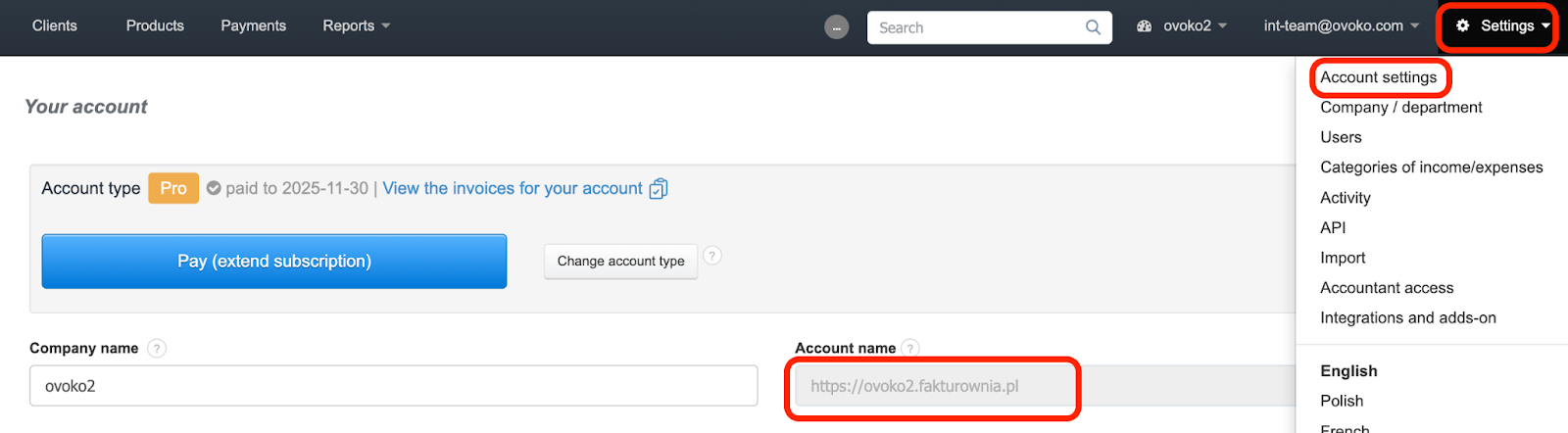Click the Account name help icon
The height and width of the screenshot is (433, 1568).
click(910, 349)
